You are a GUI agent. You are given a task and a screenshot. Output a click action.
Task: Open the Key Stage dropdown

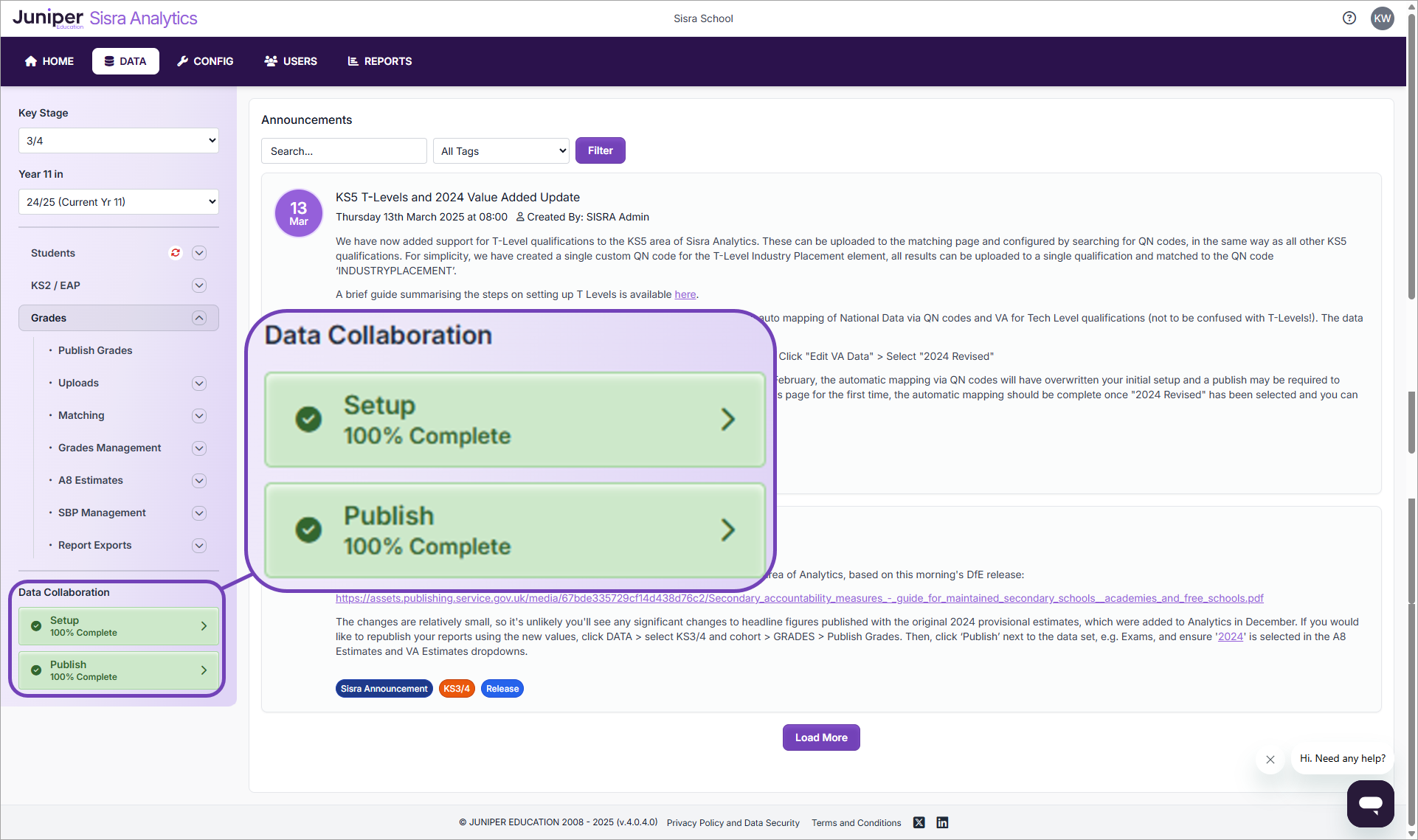click(x=118, y=140)
